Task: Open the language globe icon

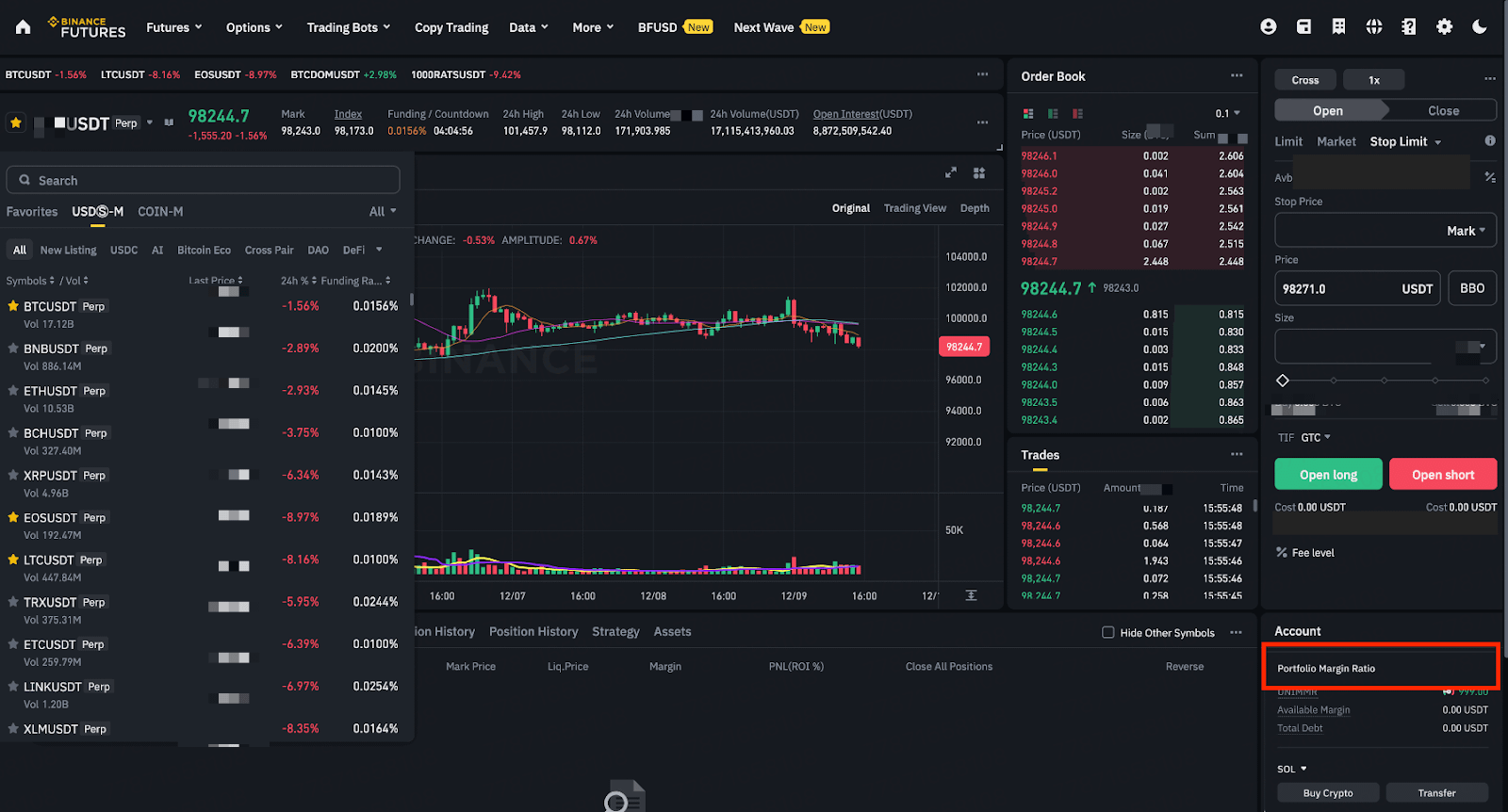Action: coord(1374,27)
